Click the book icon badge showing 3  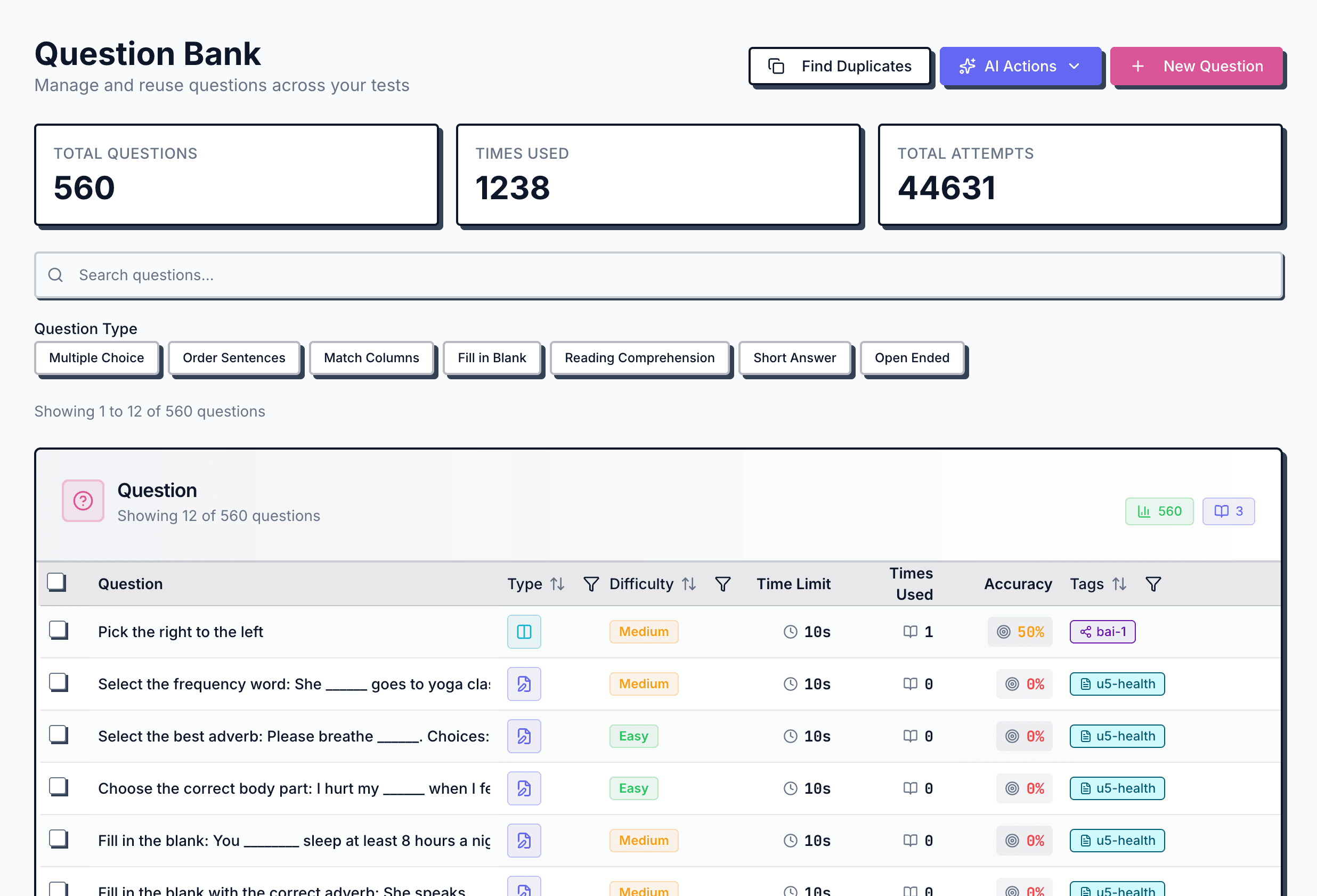point(1228,511)
